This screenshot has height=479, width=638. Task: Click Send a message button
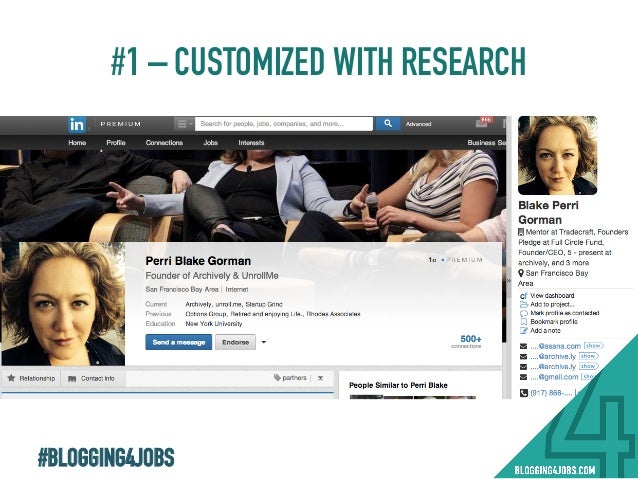(179, 342)
